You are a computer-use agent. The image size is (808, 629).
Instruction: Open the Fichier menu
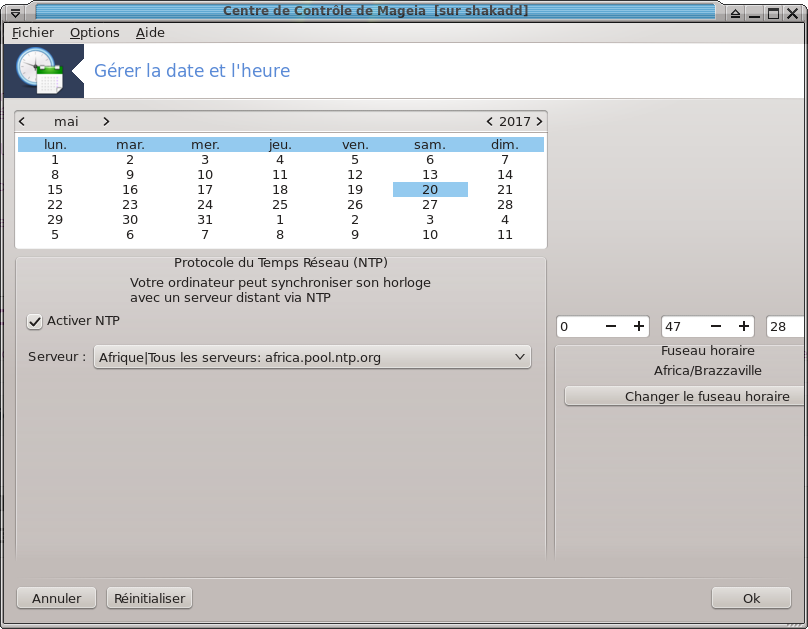32,32
